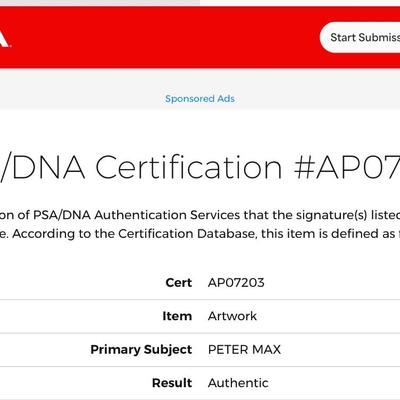
Task: Click the Primary Subject field label
Action: click(141, 350)
